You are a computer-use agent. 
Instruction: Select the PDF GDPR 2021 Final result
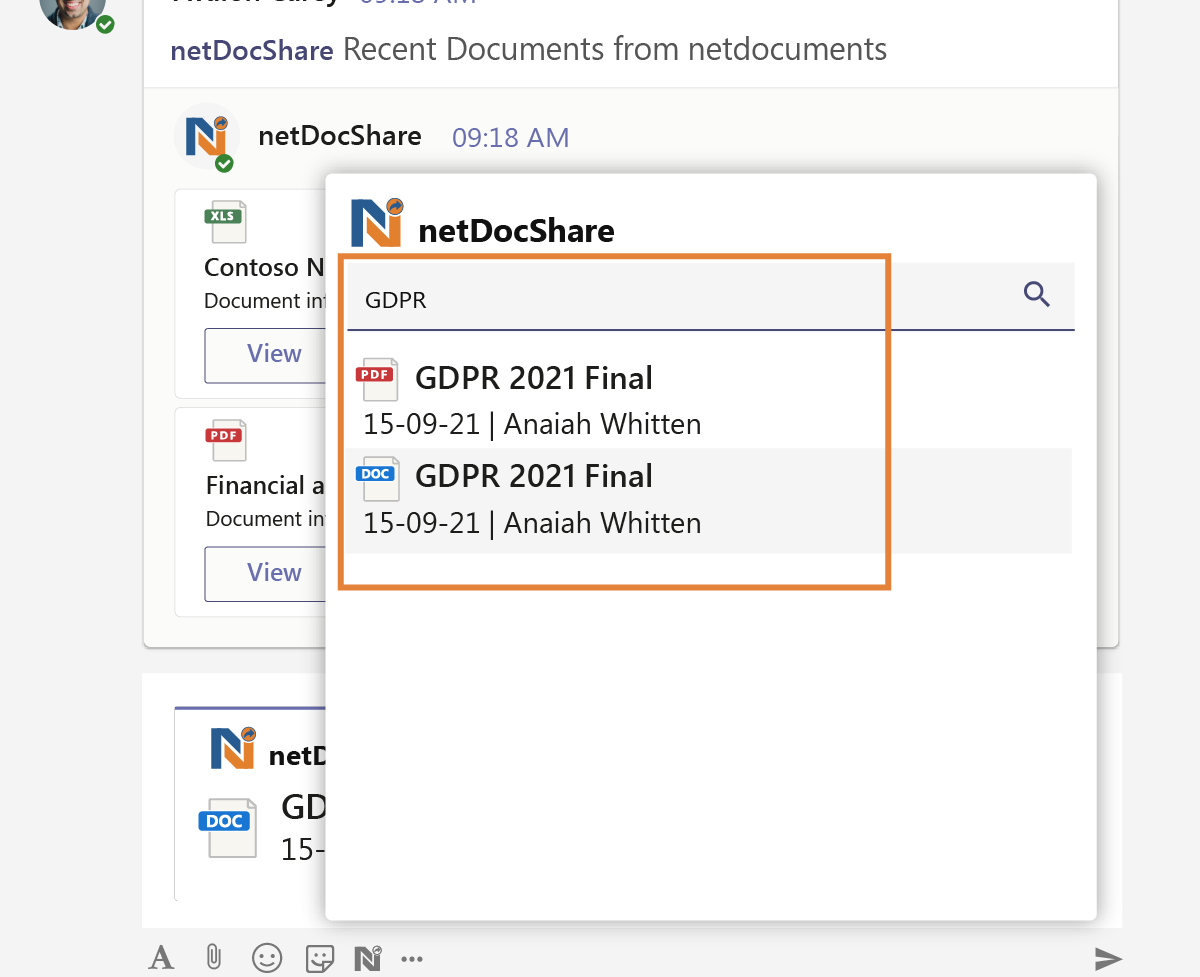coord(710,398)
